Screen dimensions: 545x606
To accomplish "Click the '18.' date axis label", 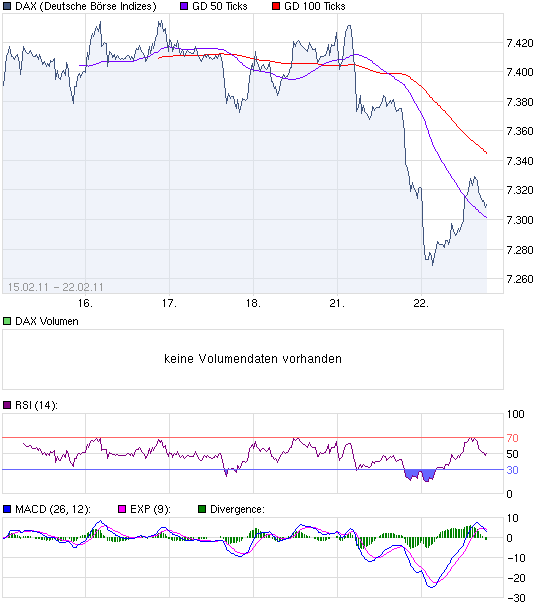I will pyautogui.click(x=253, y=303).
